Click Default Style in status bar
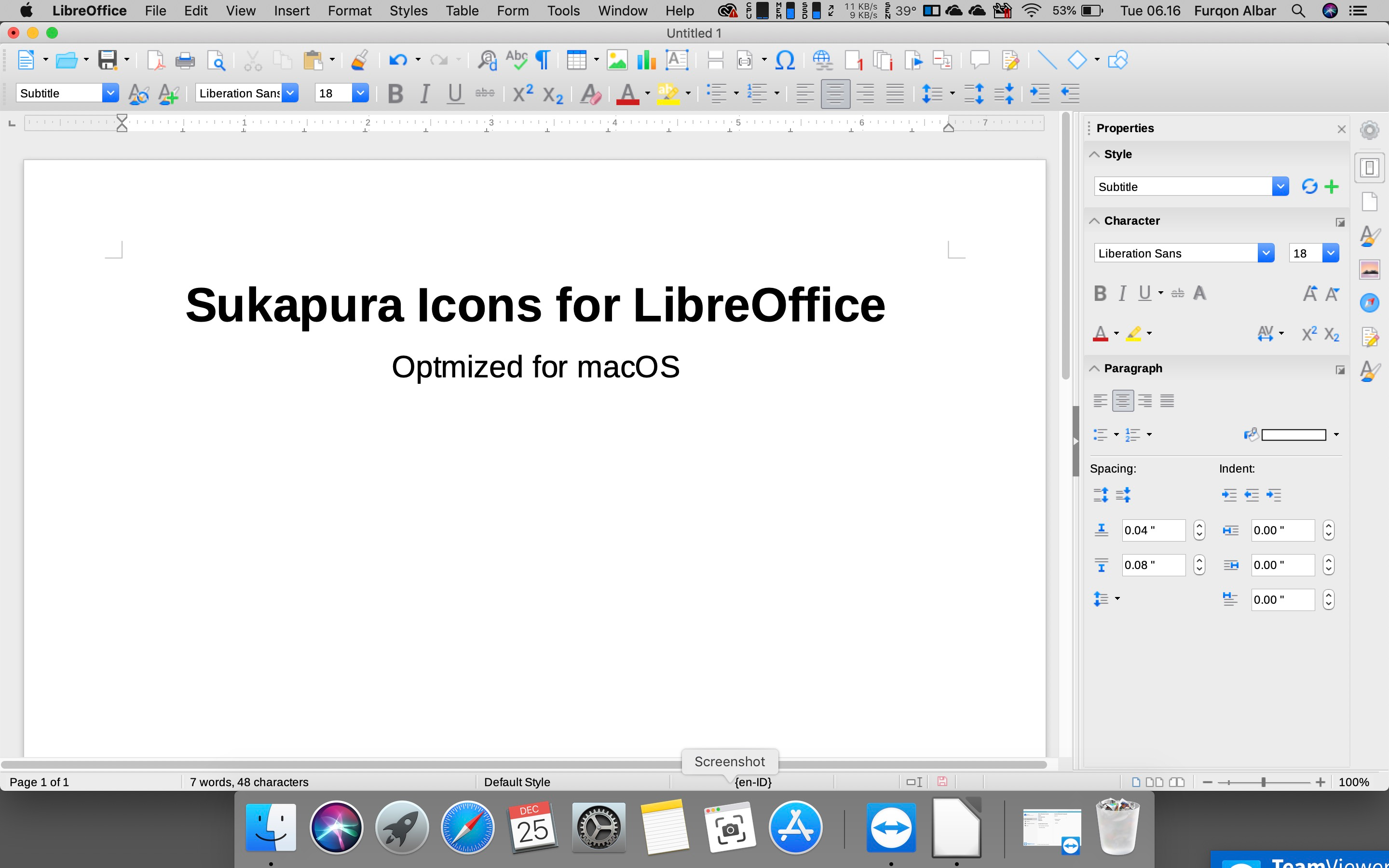This screenshot has width=1389, height=868. tap(517, 782)
